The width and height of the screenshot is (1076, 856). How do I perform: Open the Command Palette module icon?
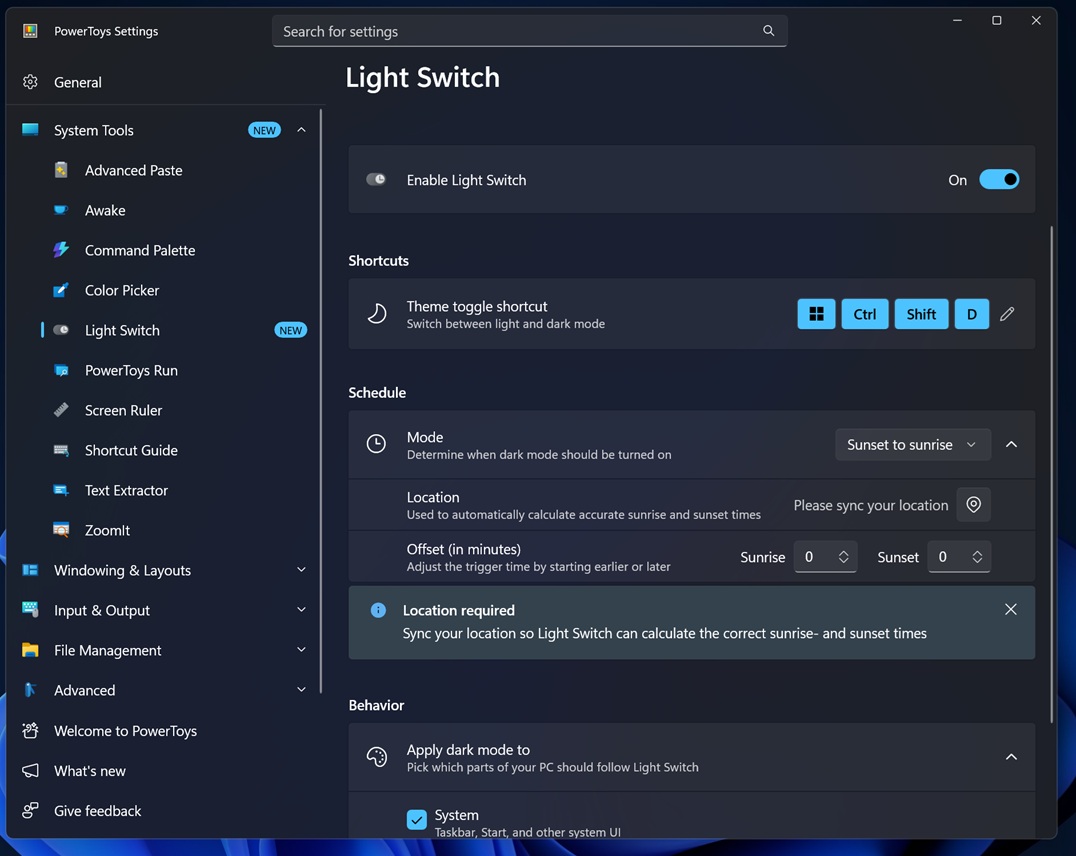tap(61, 250)
